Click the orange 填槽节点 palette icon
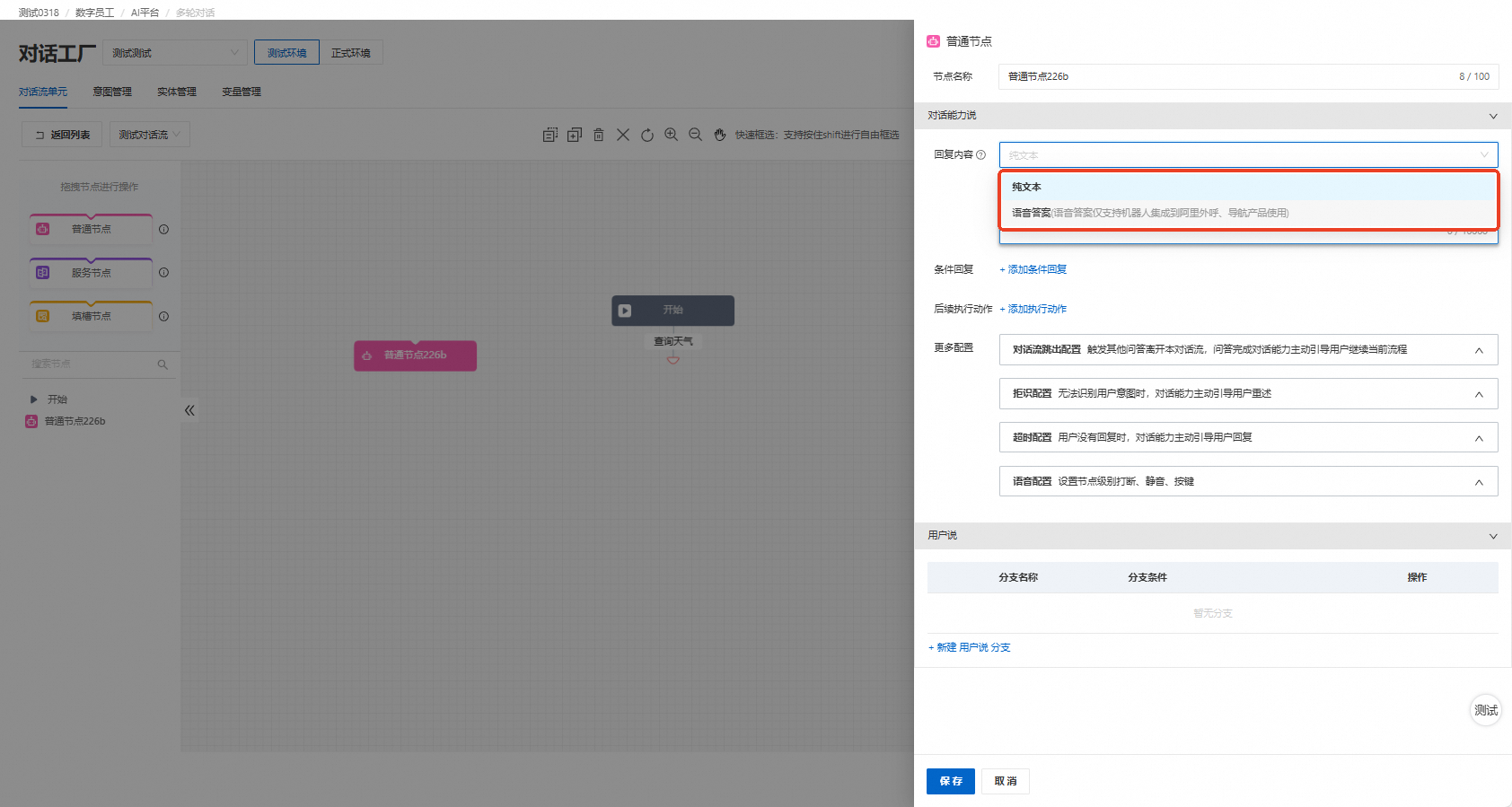Viewport: 1512px width, 807px height. point(42,316)
